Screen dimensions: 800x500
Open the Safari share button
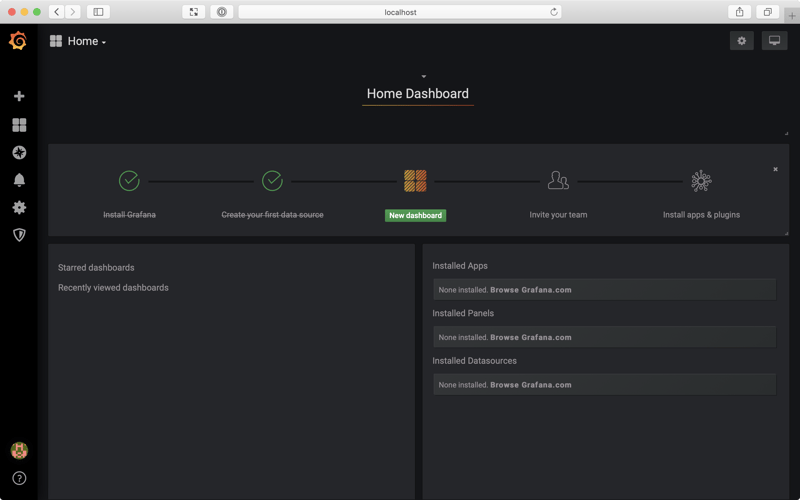tap(739, 12)
